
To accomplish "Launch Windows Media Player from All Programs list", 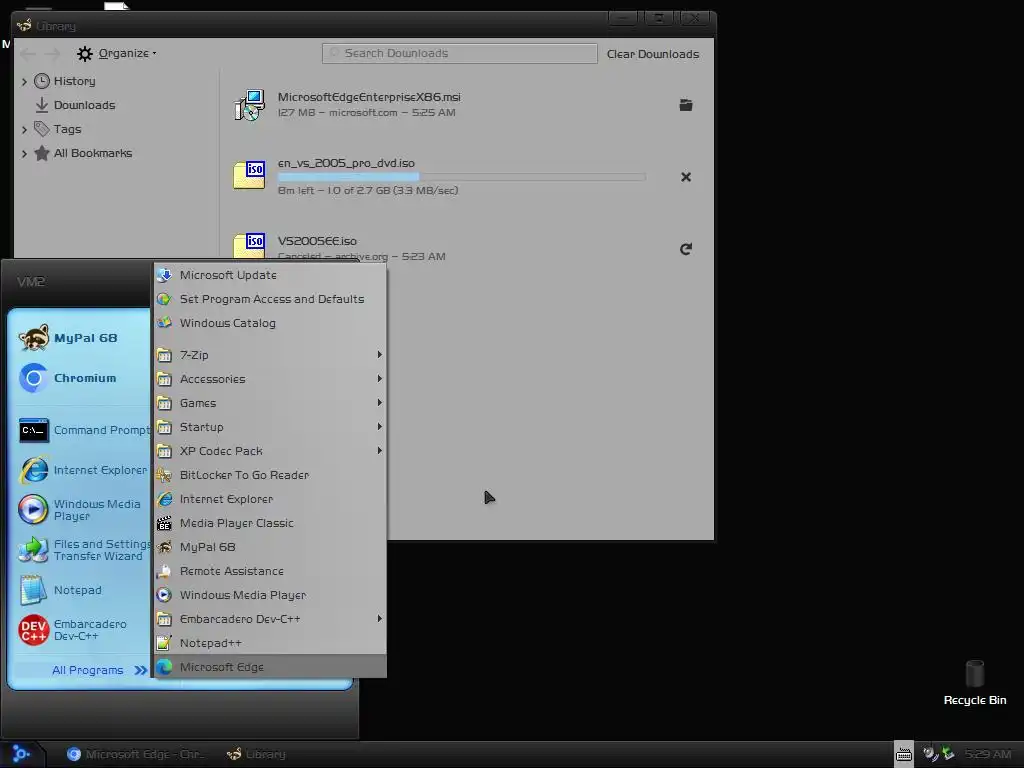I will (x=270, y=595).
